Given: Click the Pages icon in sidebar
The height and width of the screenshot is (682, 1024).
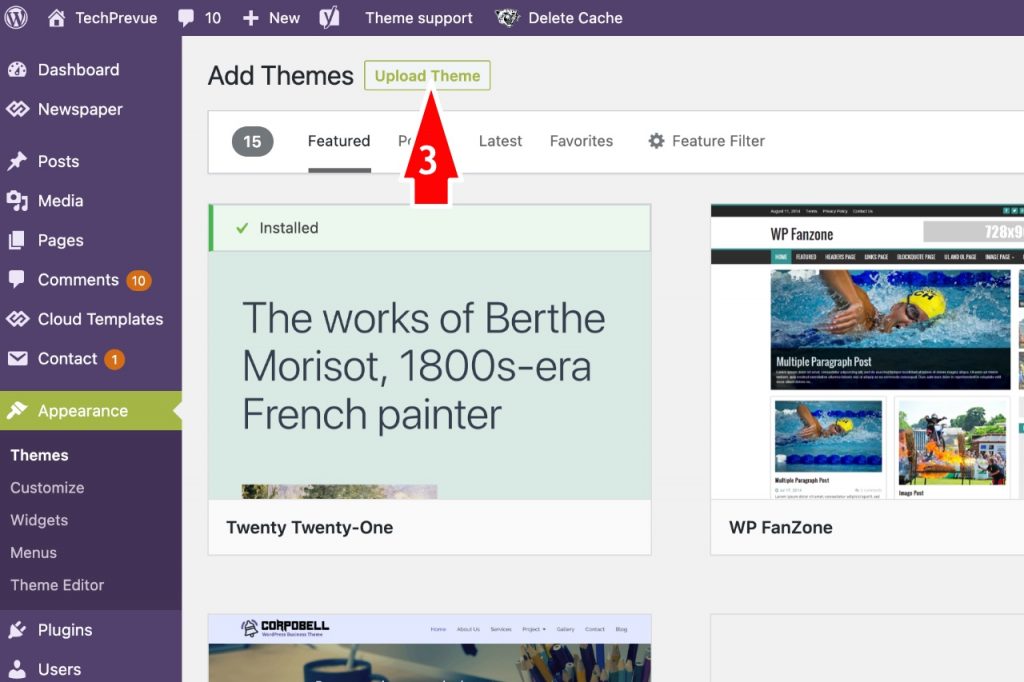Looking at the screenshot, I should (x=18, y=240).
